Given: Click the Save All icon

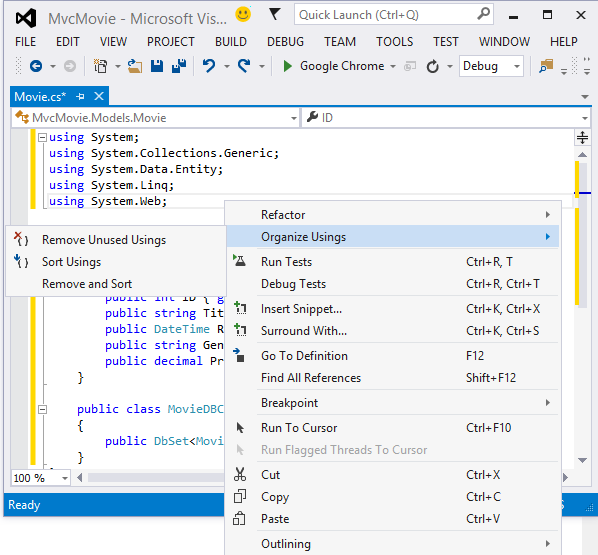Looking at the screenshot, I should 178,66.
